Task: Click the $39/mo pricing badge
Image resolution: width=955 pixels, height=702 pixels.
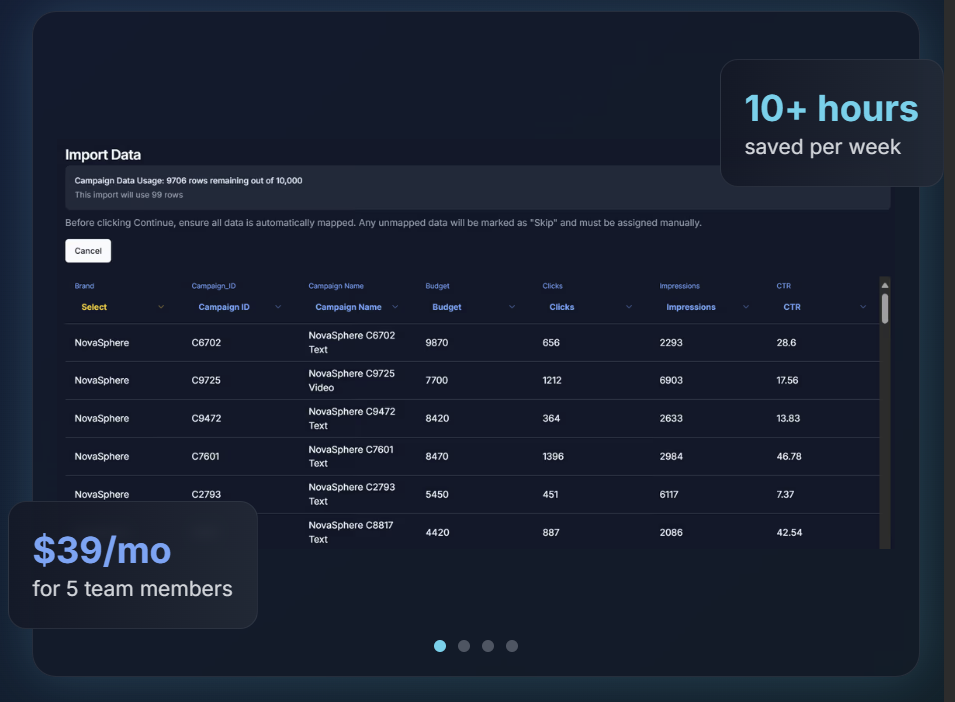Action: pos(132,565)
